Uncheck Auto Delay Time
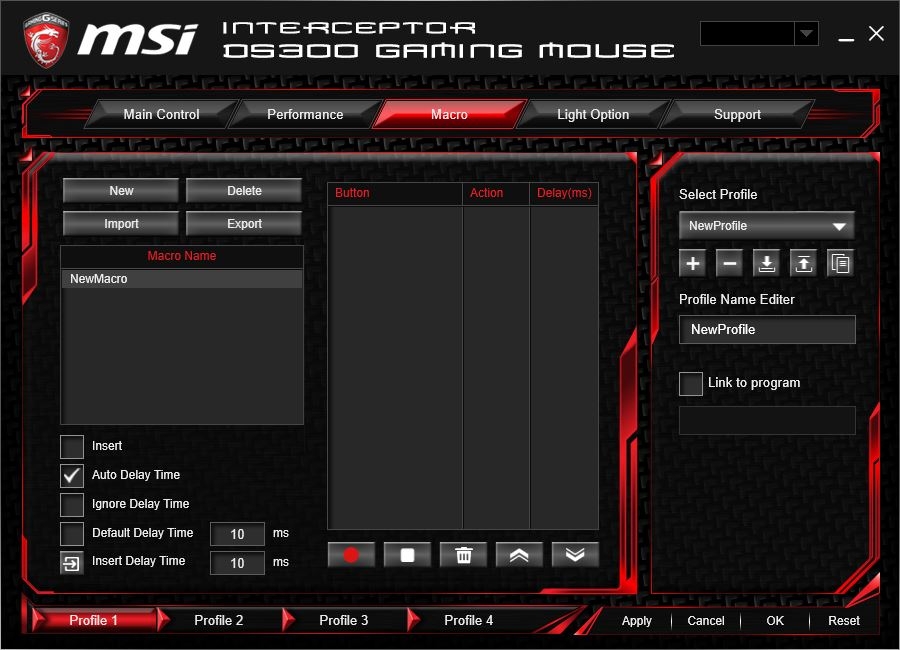Image resolution: width=900 pixels, height=650 pixels. pos(72,475)
